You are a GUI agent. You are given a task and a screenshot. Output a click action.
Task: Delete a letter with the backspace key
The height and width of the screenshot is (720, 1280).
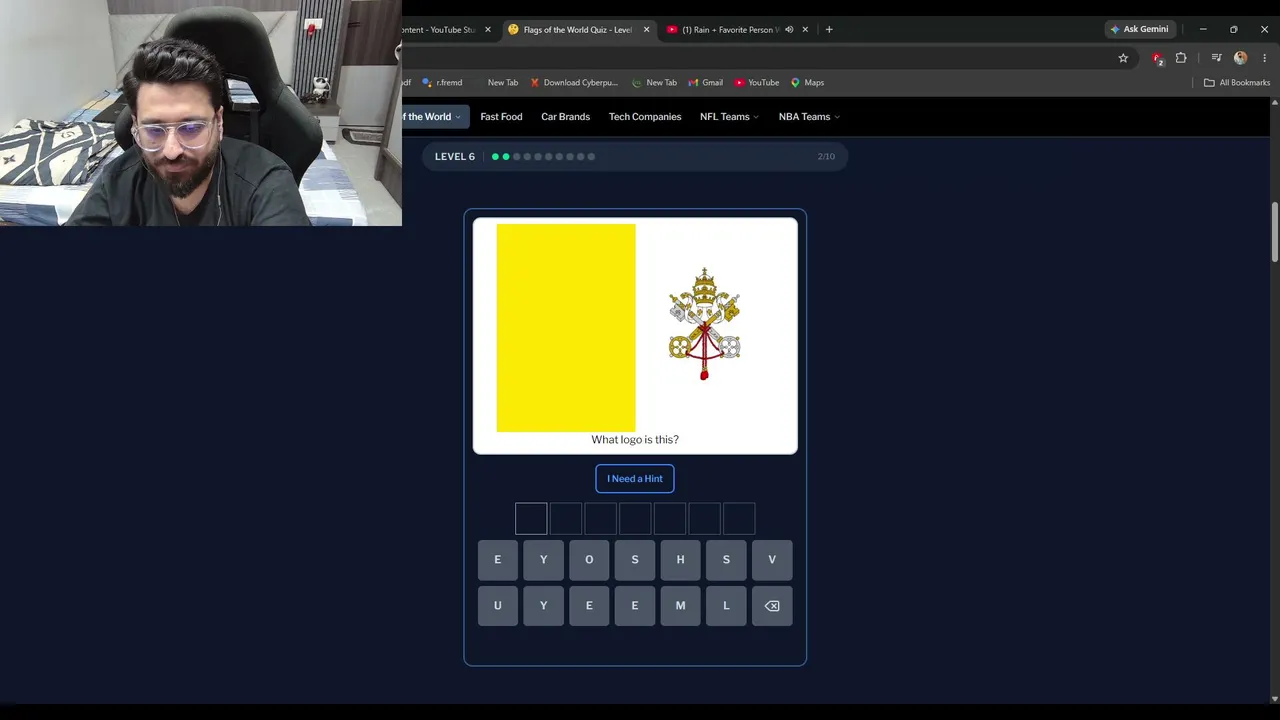coord(772,606)
